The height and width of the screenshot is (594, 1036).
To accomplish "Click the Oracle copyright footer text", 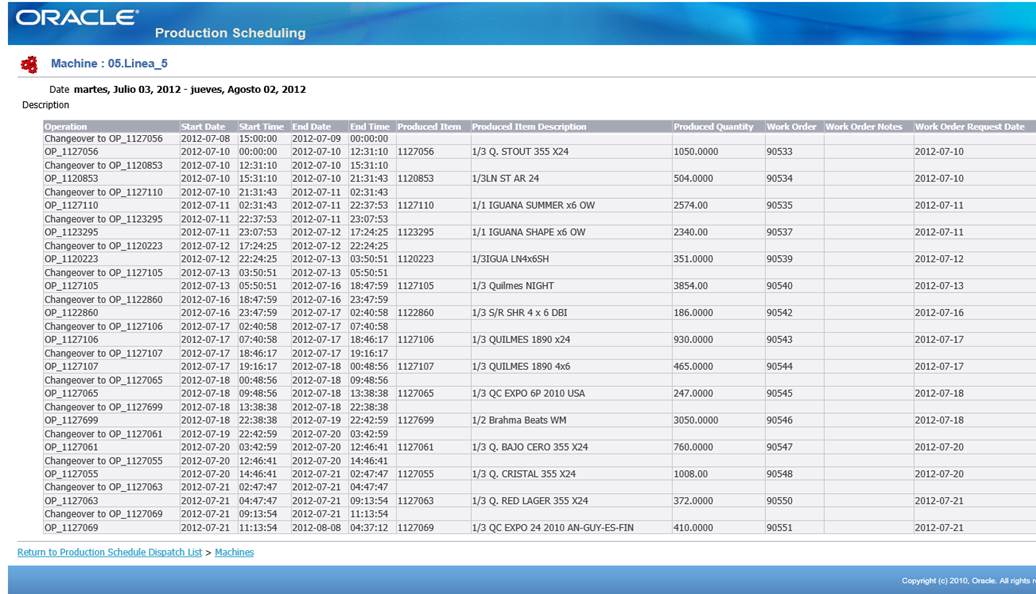I will 968,581.
